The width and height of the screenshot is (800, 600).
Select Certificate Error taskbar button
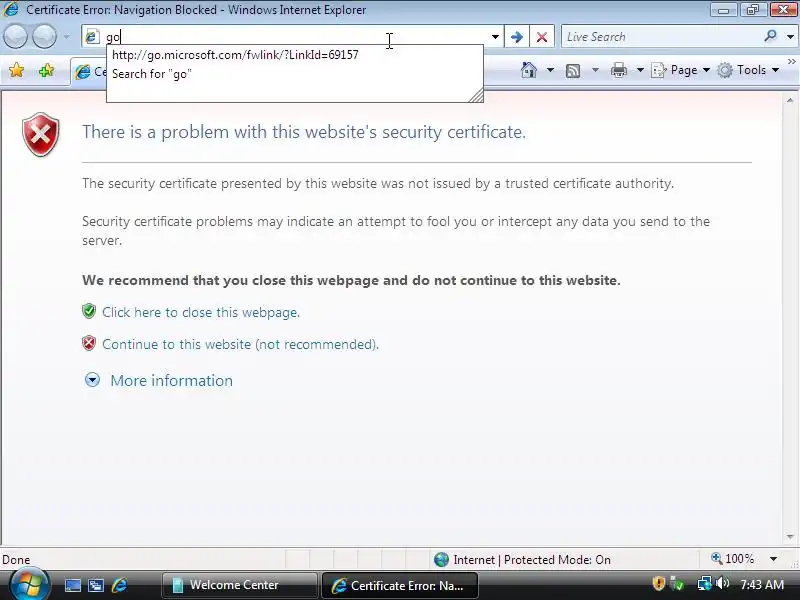click(x=400, y=585)
